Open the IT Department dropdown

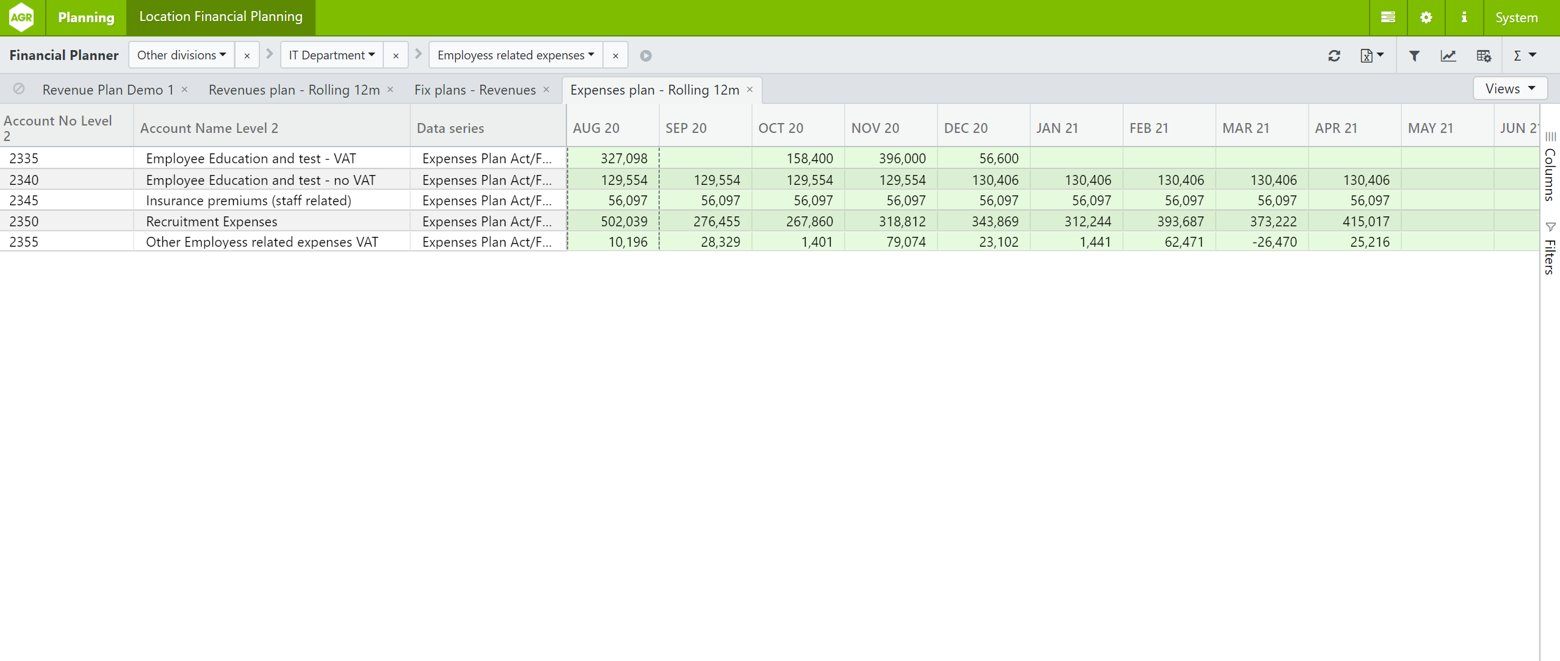click(331, 55)
